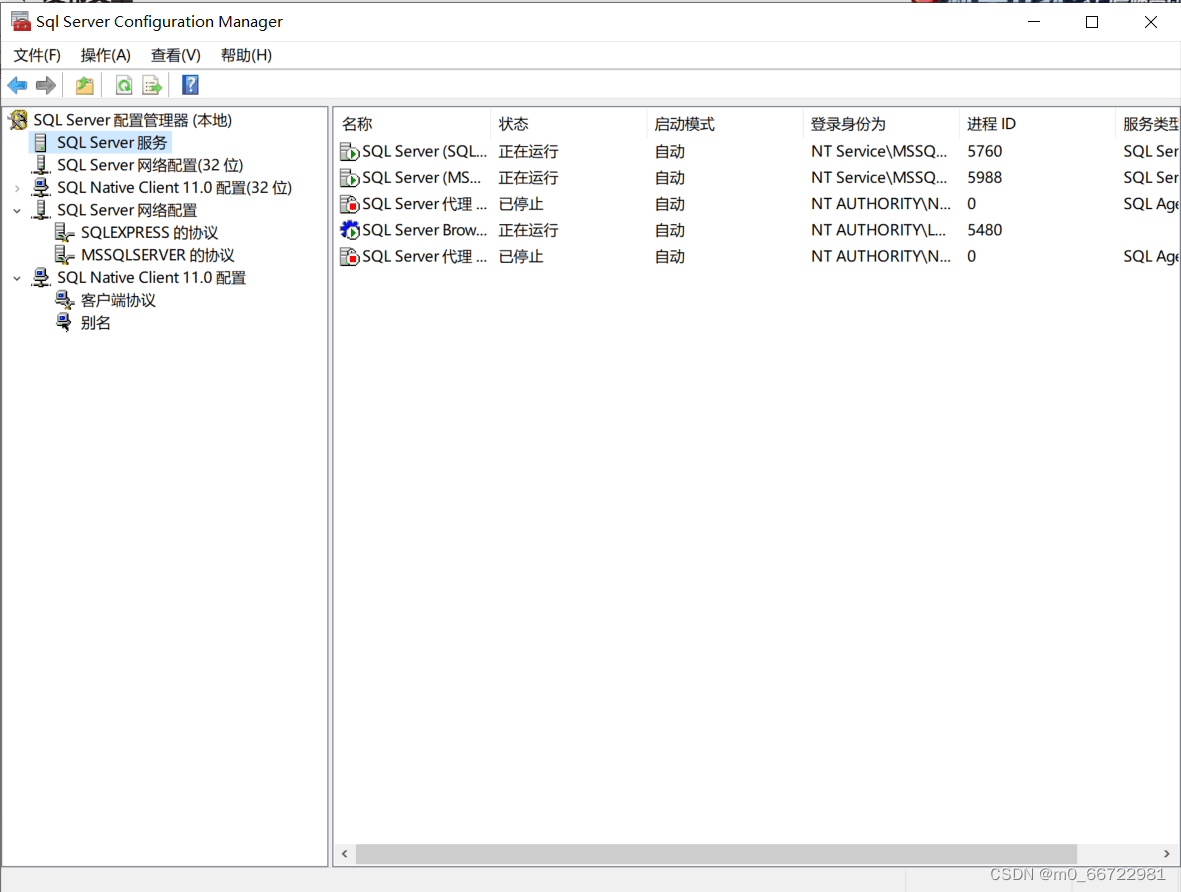Click the 客户端协议 node icon

click(65, 300)
